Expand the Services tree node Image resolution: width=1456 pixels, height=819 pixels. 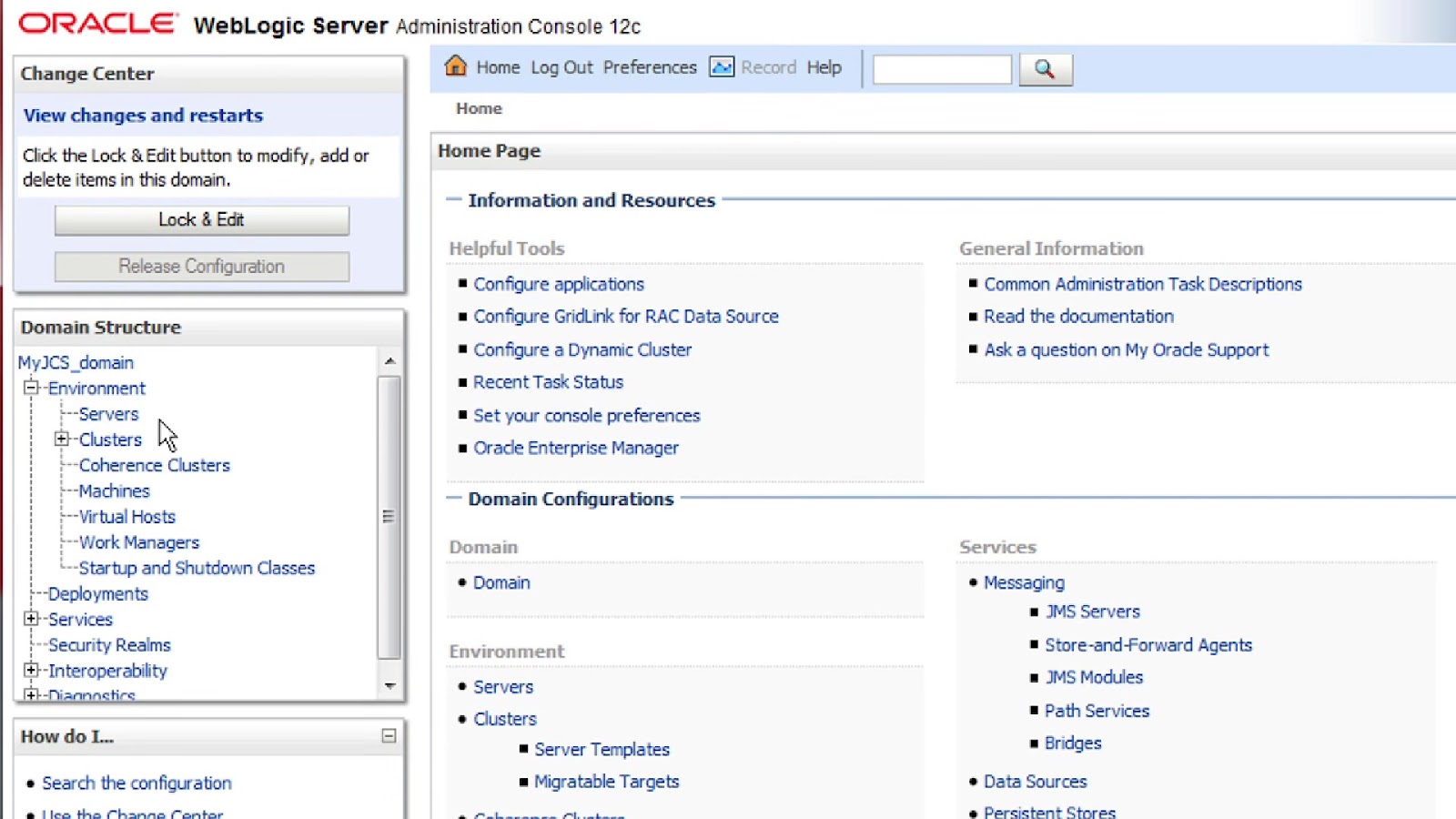coord(30,620)
